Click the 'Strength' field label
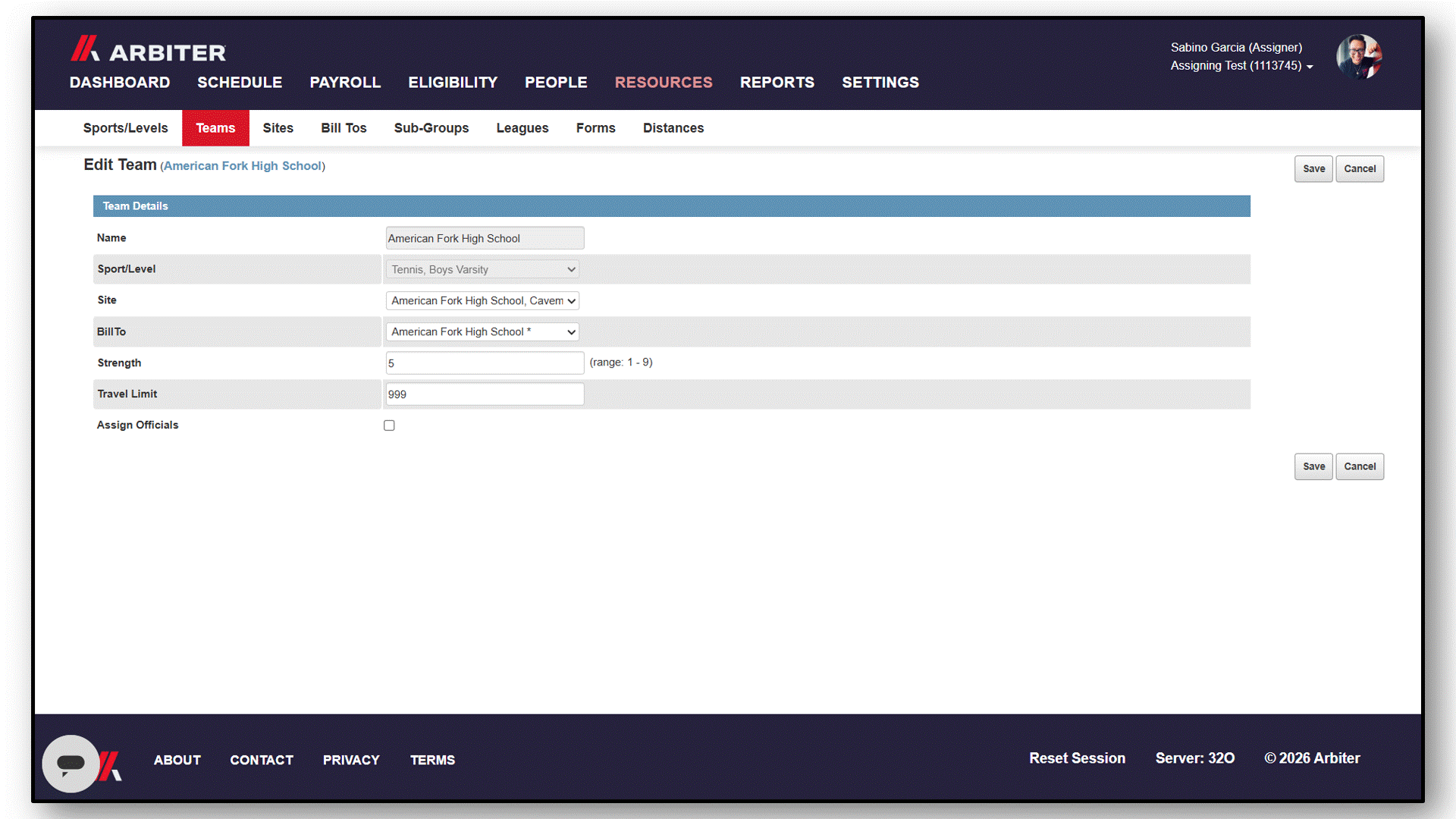This screenshot has width=1456, height=819. click(119, 363)
